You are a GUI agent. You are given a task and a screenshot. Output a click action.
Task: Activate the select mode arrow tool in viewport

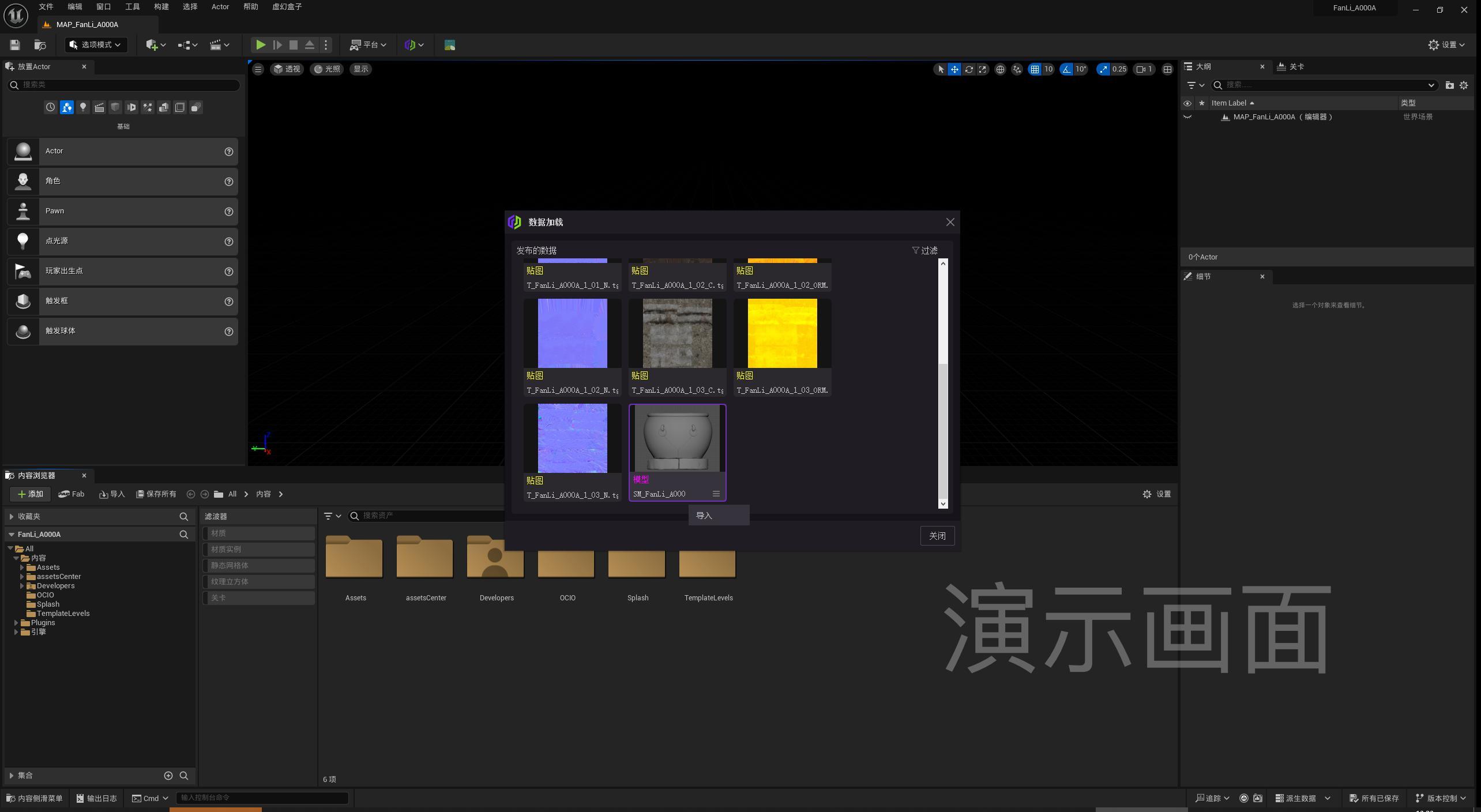pos(941,69)
